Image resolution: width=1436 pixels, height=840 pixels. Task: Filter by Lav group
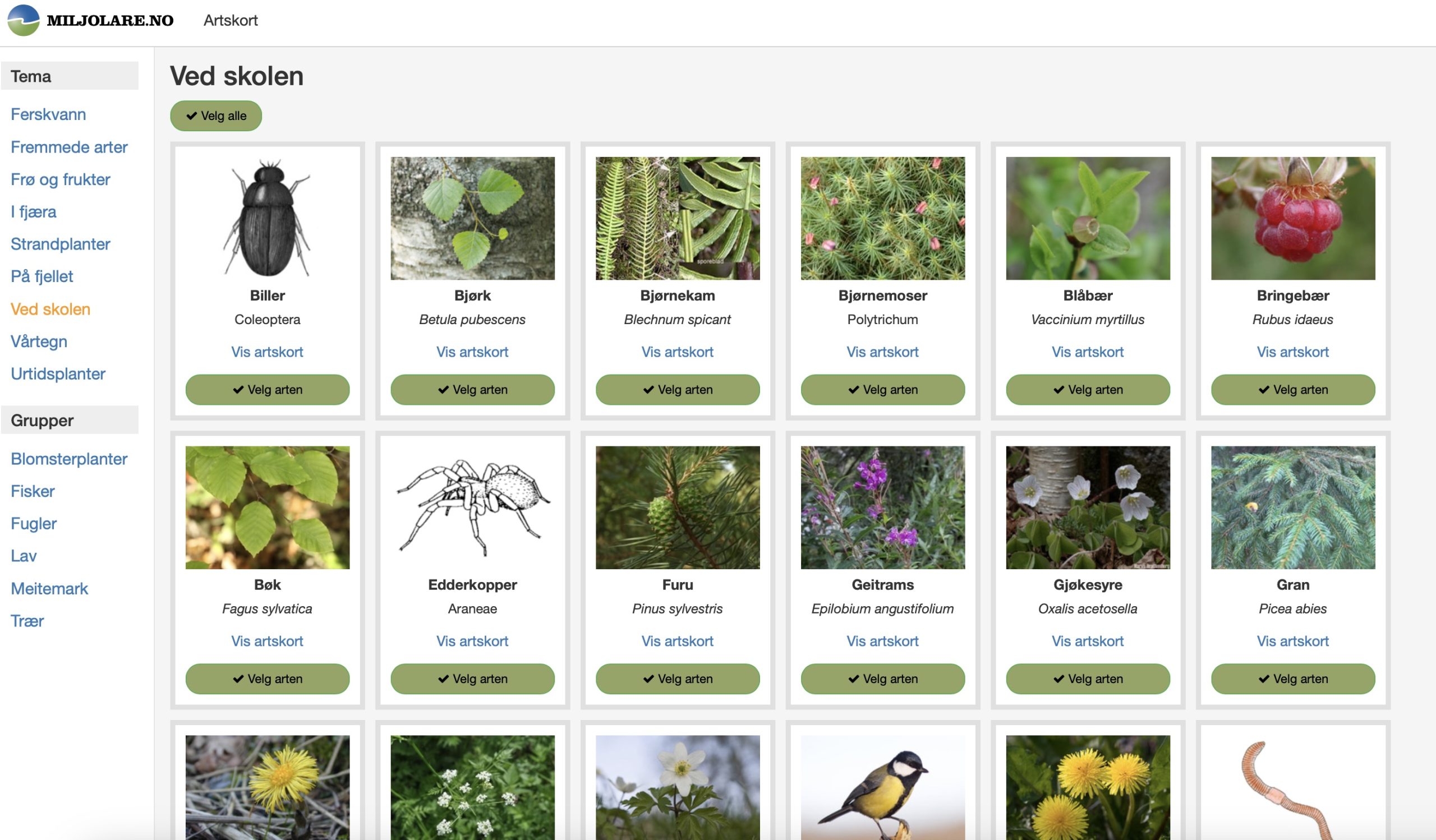coord(24,556)
